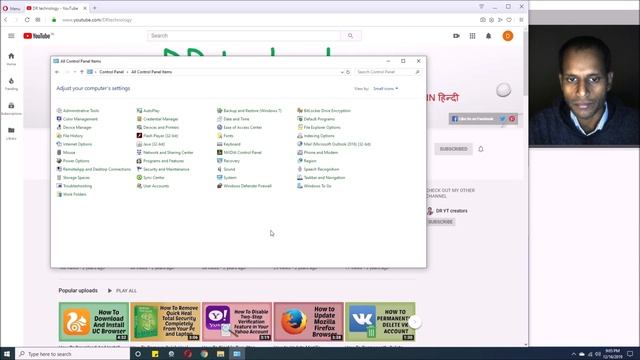The image size is (640, 360).
Task: Open Devices and Printers
Action: pos(158,127)
